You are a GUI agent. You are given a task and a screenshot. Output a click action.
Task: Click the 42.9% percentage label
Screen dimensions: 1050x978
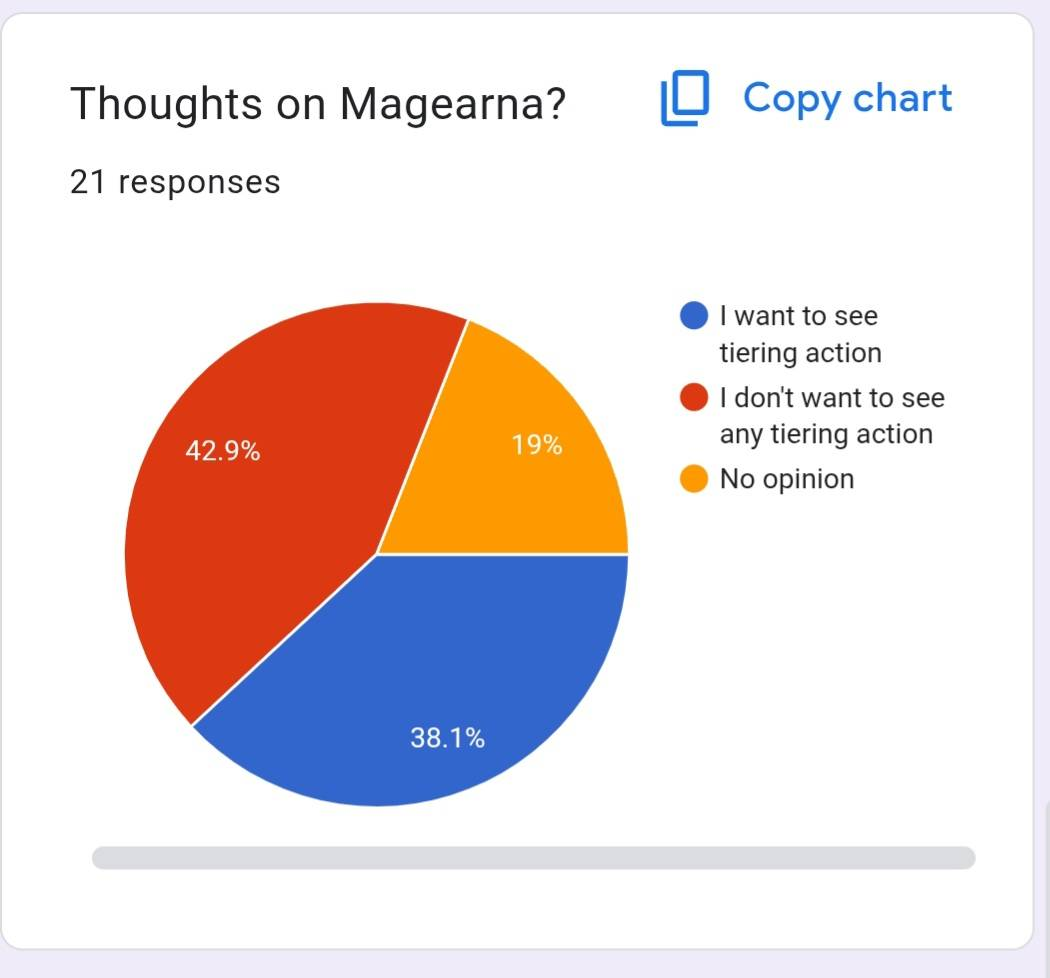tap(223, 450)
